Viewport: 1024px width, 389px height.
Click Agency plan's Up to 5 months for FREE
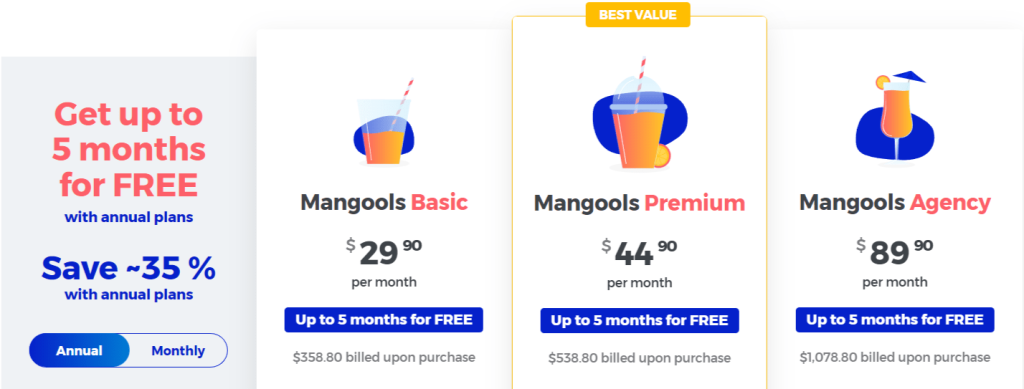pyautogui.click(x=895, y=320)
